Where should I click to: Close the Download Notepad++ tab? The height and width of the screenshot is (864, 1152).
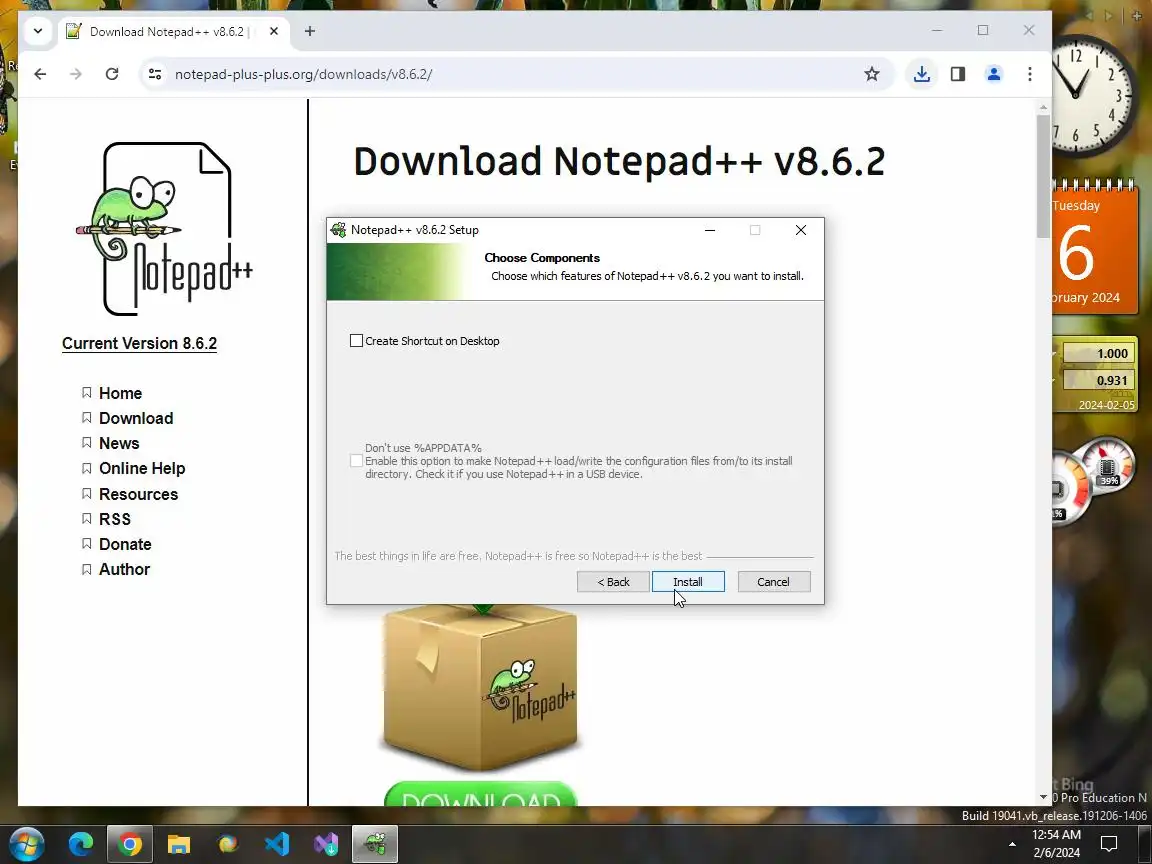point(273,31)
